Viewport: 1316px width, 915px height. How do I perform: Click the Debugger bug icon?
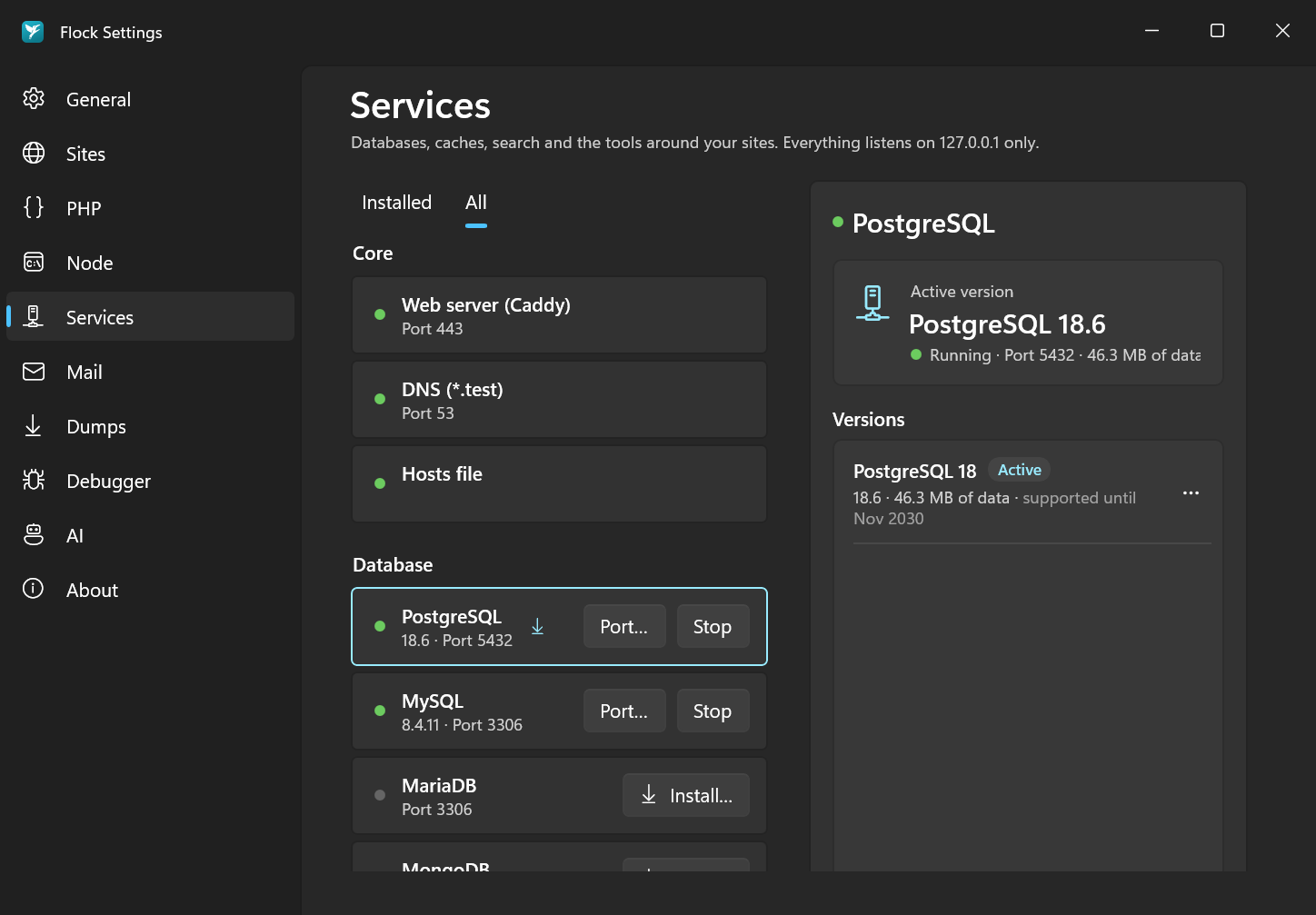point(34,480)
